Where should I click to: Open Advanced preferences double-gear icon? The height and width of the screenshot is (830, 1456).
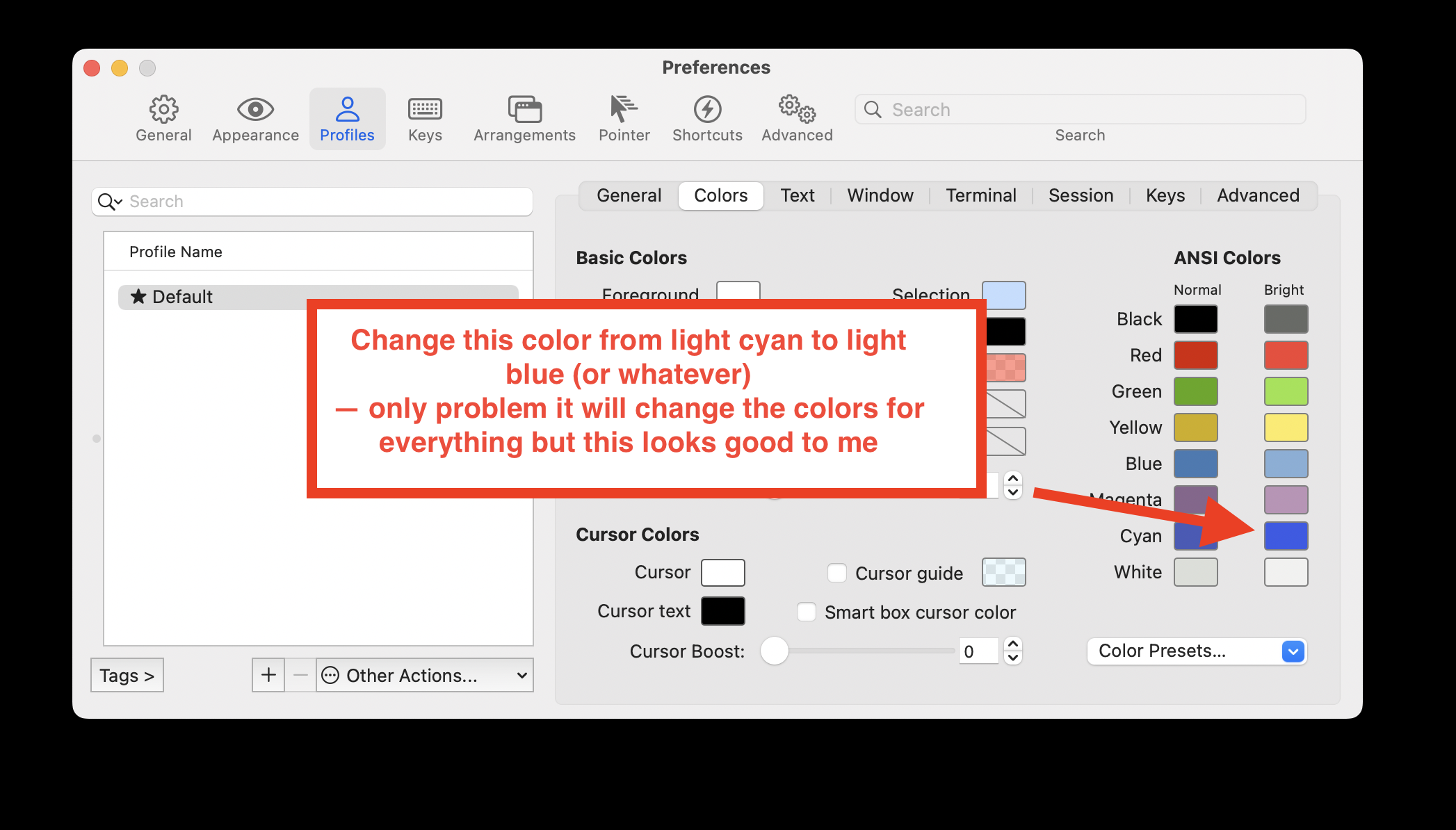click(x=797, y=109)
